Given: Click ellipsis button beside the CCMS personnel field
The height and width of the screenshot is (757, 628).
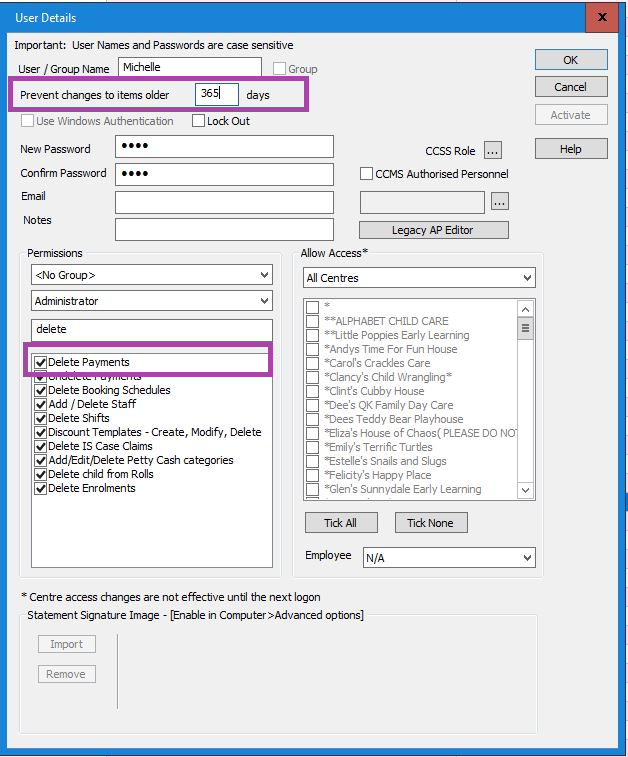Looking at the screenshot, I should [x=500, y=202].
